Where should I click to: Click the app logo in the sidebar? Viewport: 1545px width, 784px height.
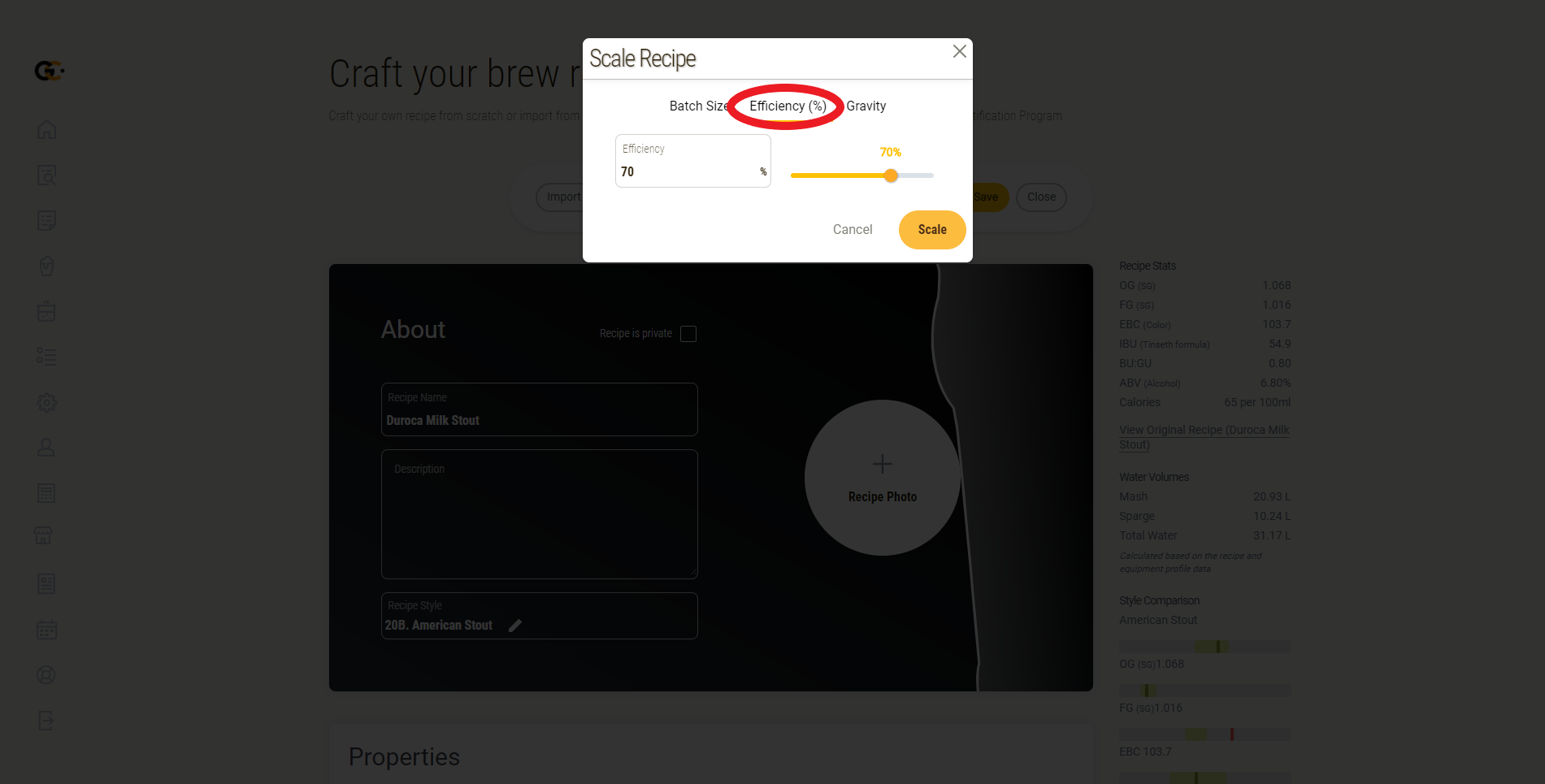point(49,71)
